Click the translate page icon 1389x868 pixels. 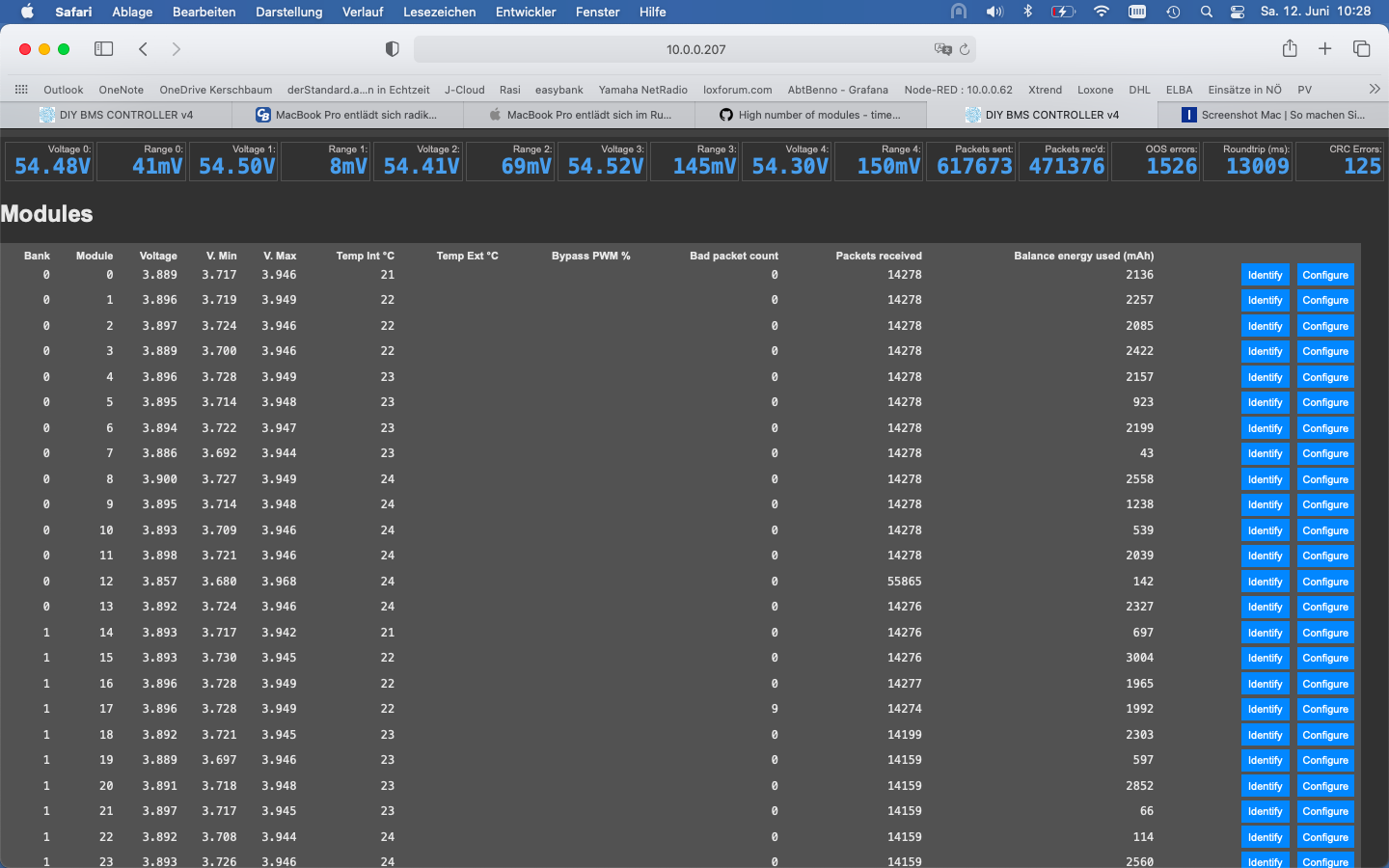(x=942, y=49)
